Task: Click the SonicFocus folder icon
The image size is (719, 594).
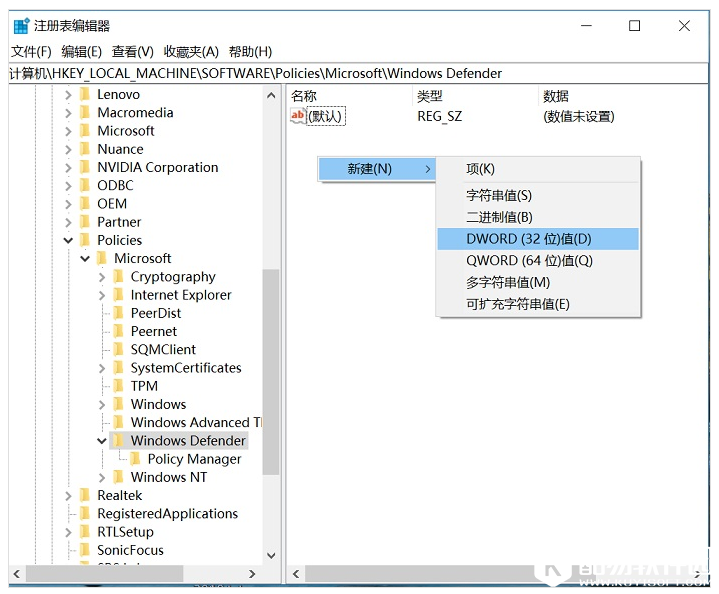Action: point(85,550)
